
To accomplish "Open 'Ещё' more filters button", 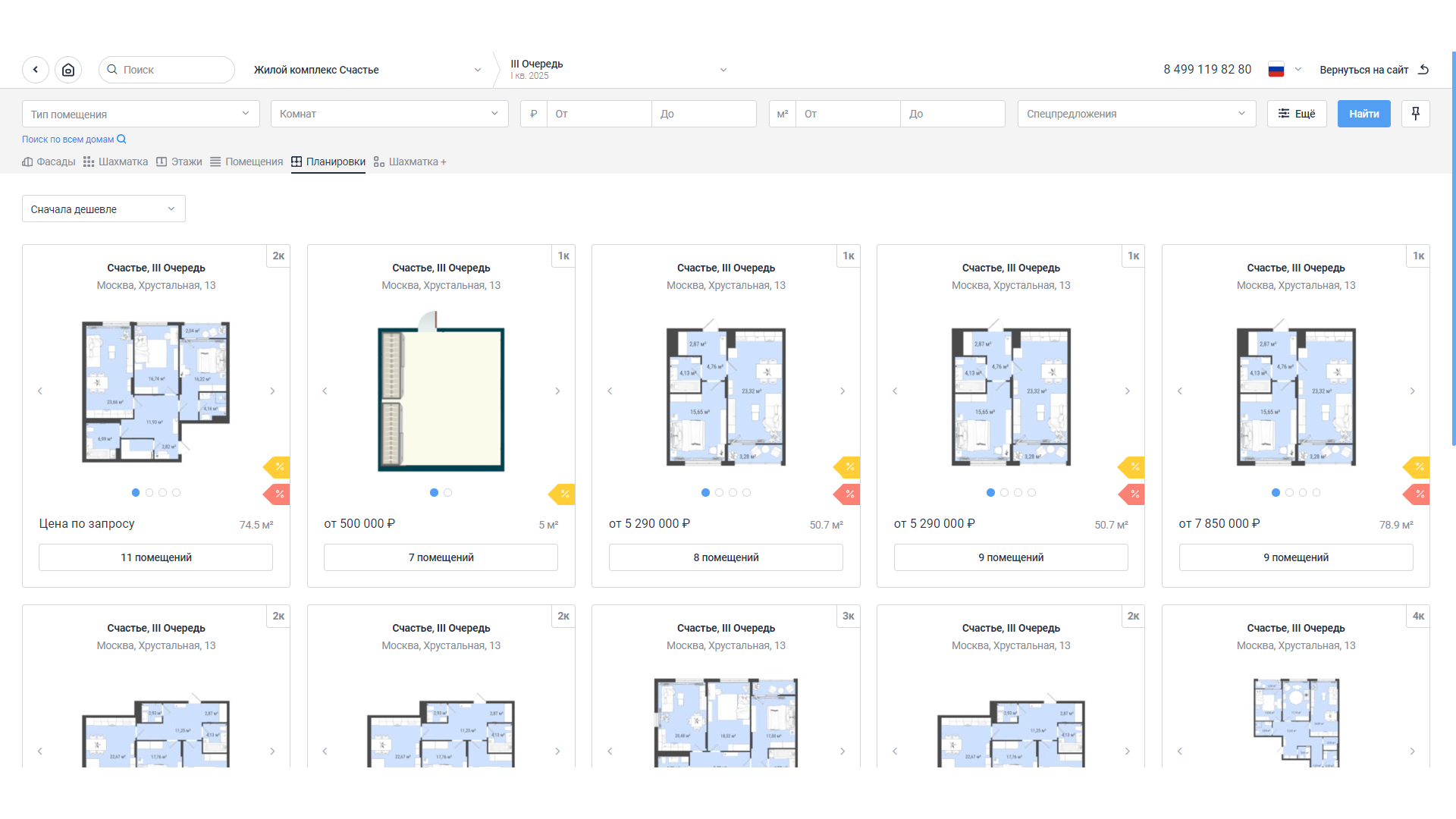I will pos(1297,114).
